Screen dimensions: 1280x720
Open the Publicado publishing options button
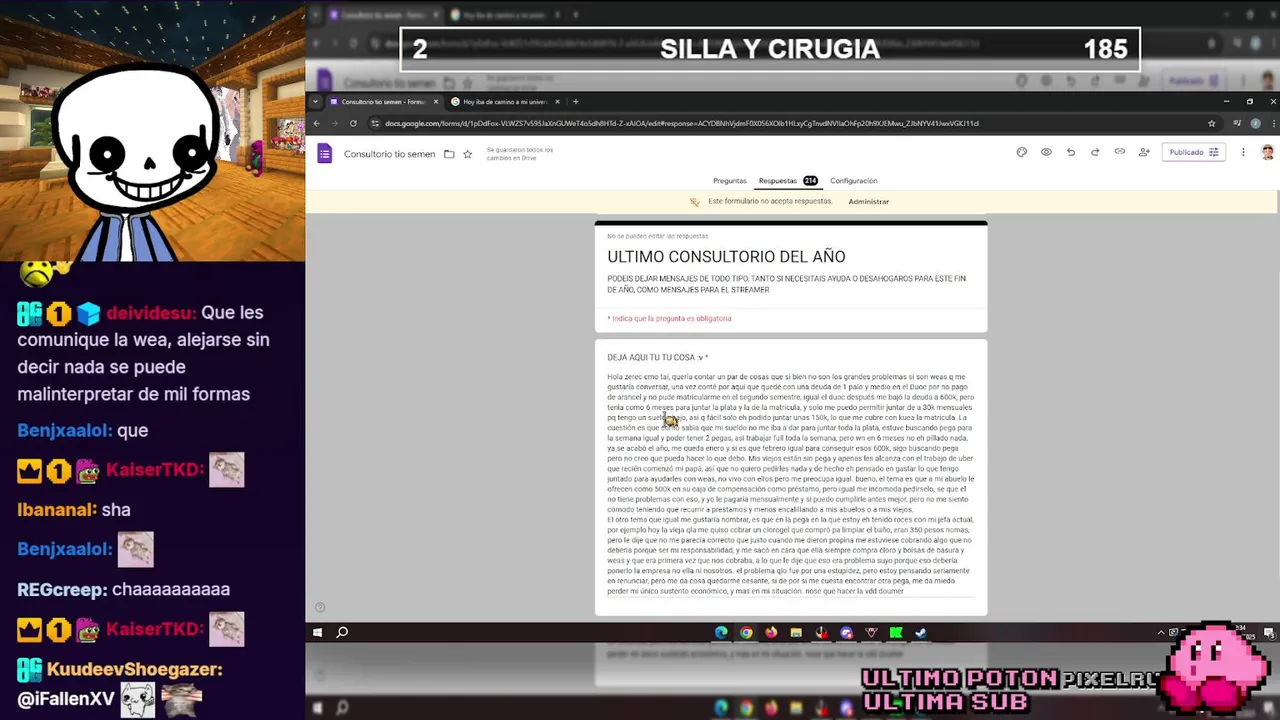click(x=1194, y=152)
